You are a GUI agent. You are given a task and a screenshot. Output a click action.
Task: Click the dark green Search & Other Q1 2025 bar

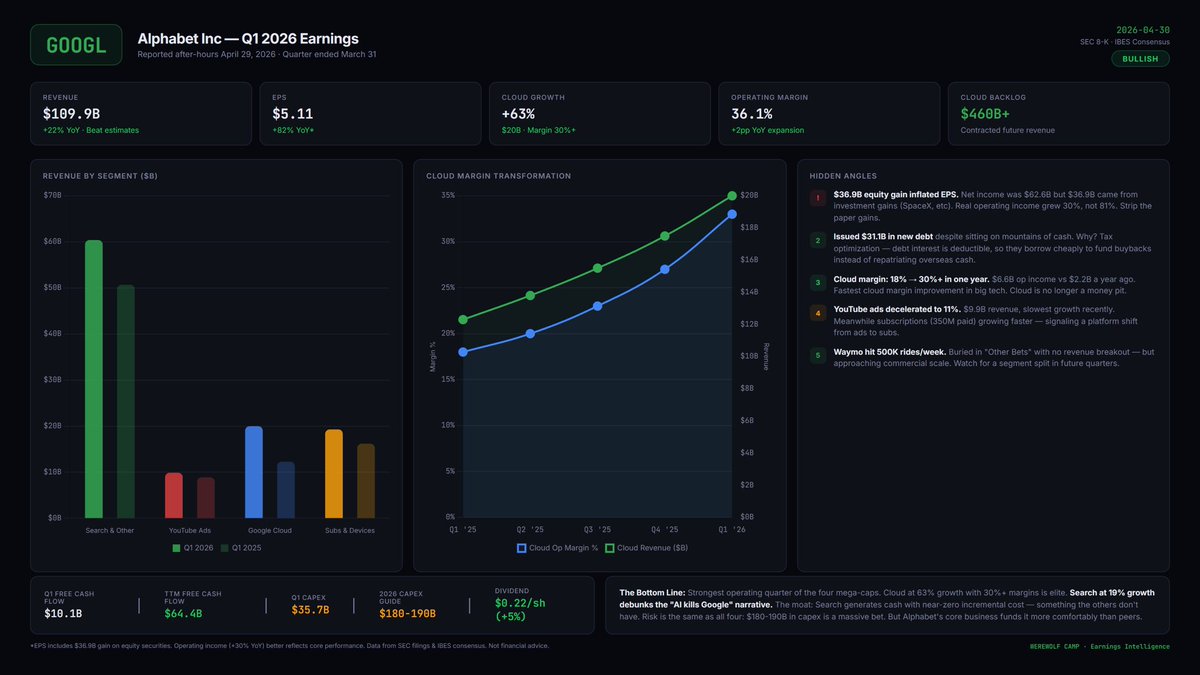pos(126,401)
